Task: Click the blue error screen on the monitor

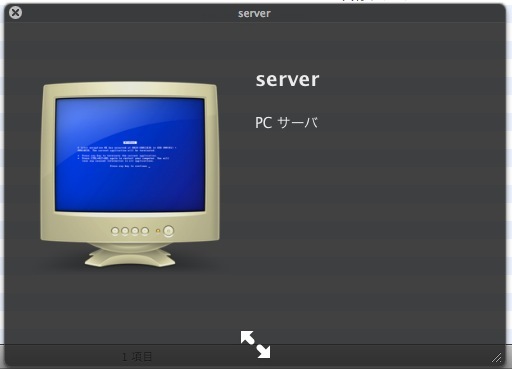Action: click(130, 155)
